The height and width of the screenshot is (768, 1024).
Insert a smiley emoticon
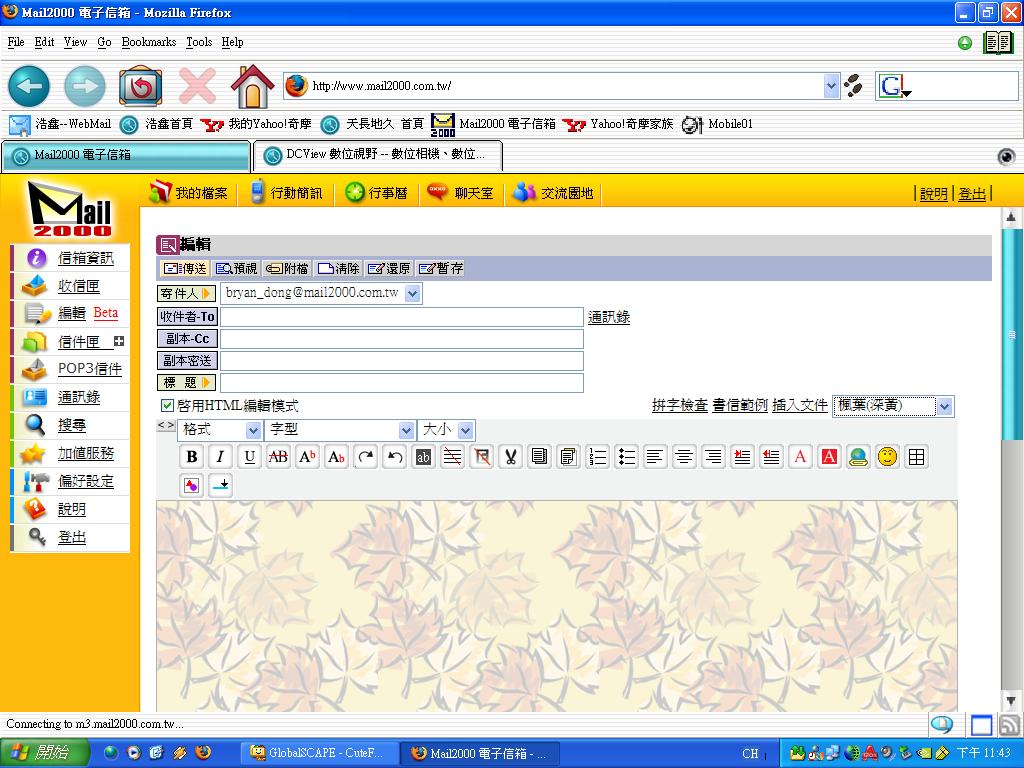(x=887, y=457)
